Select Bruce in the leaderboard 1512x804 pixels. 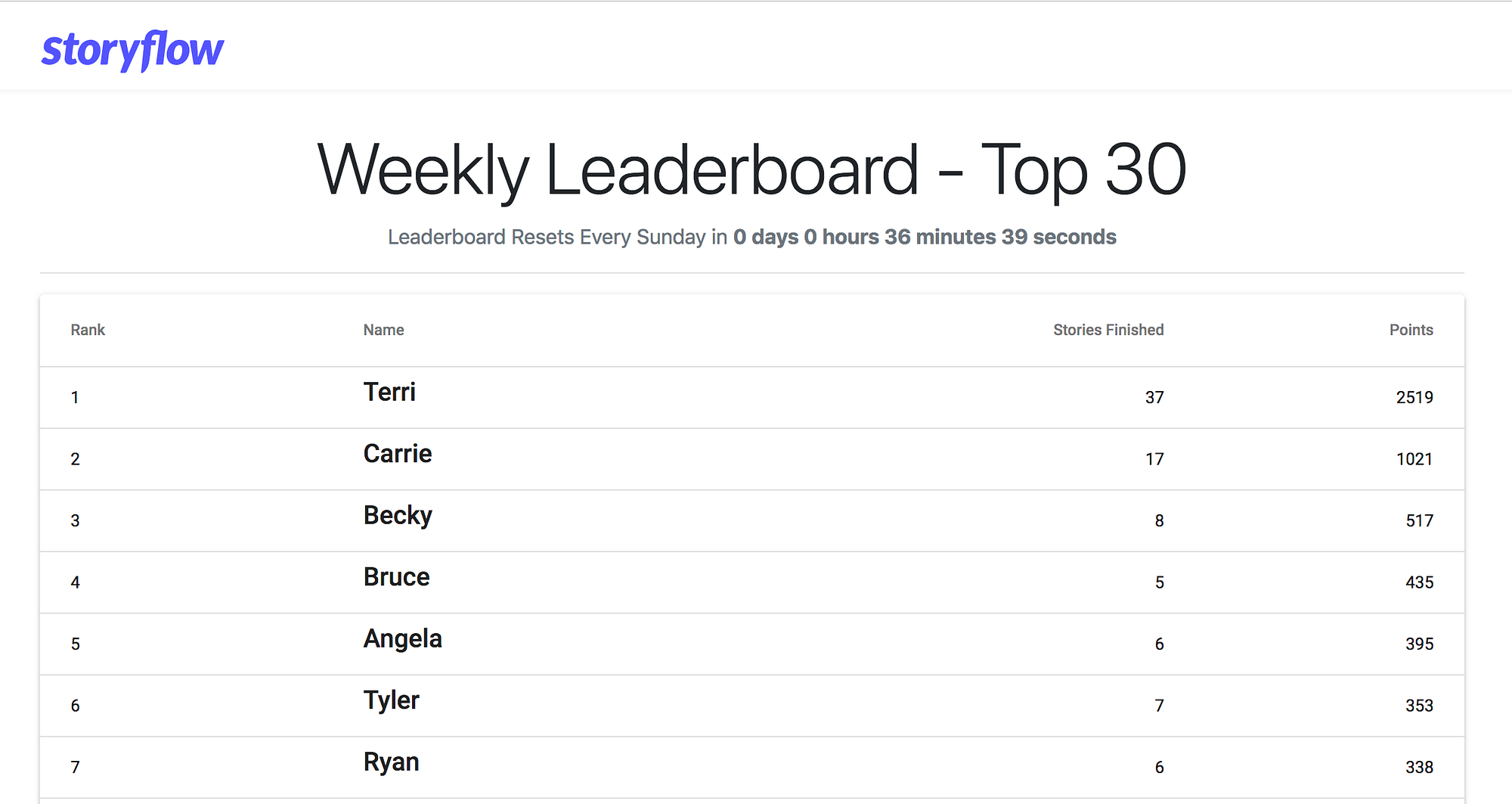pos(396,577)
